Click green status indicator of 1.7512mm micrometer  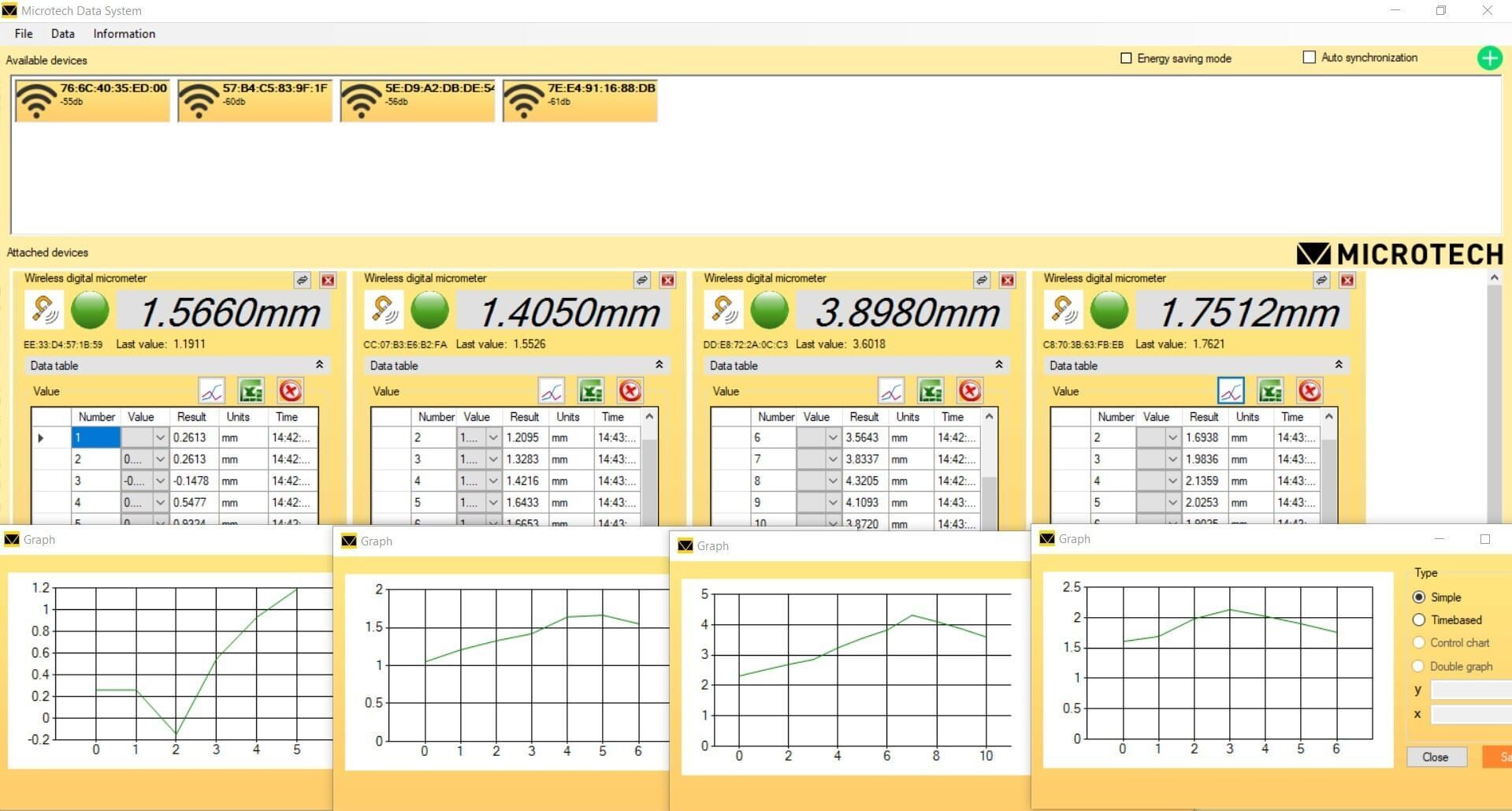click(1109, 310)
